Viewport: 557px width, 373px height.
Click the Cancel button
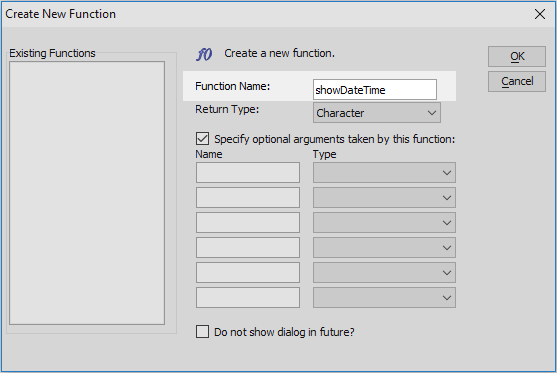(x=517, y=81)
